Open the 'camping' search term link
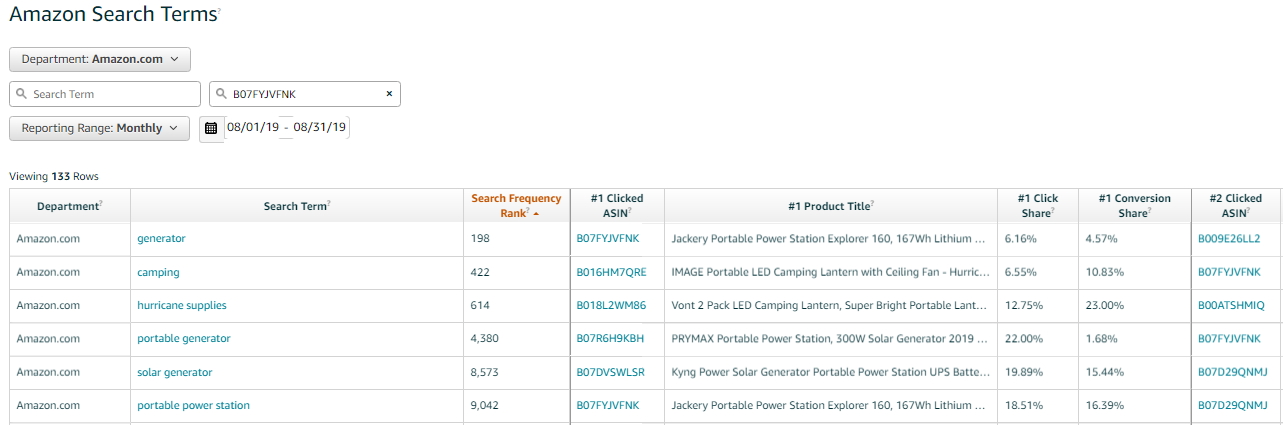The width and height of the screenshot is (1283, 425). click(x=158, y=272)
